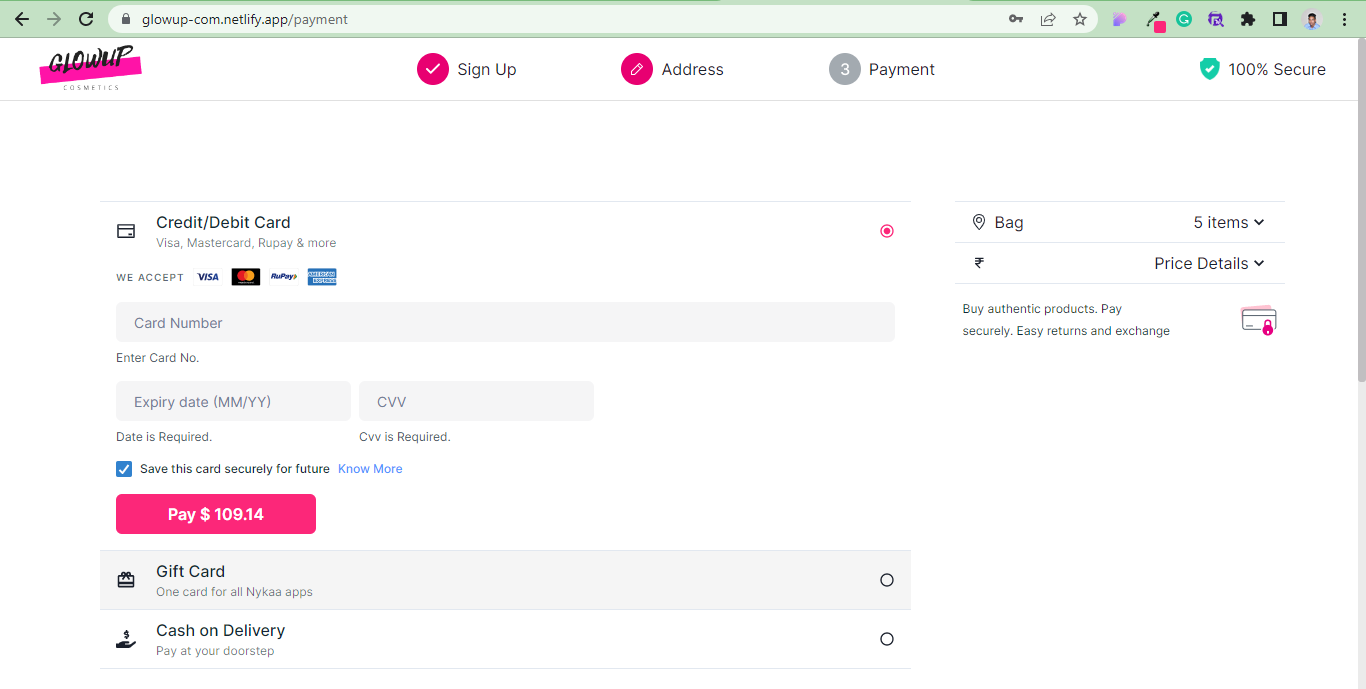This screenshot has height=689, width=1366.
Task: Click the Payment step number 3 circle
Action: [845, 69]
